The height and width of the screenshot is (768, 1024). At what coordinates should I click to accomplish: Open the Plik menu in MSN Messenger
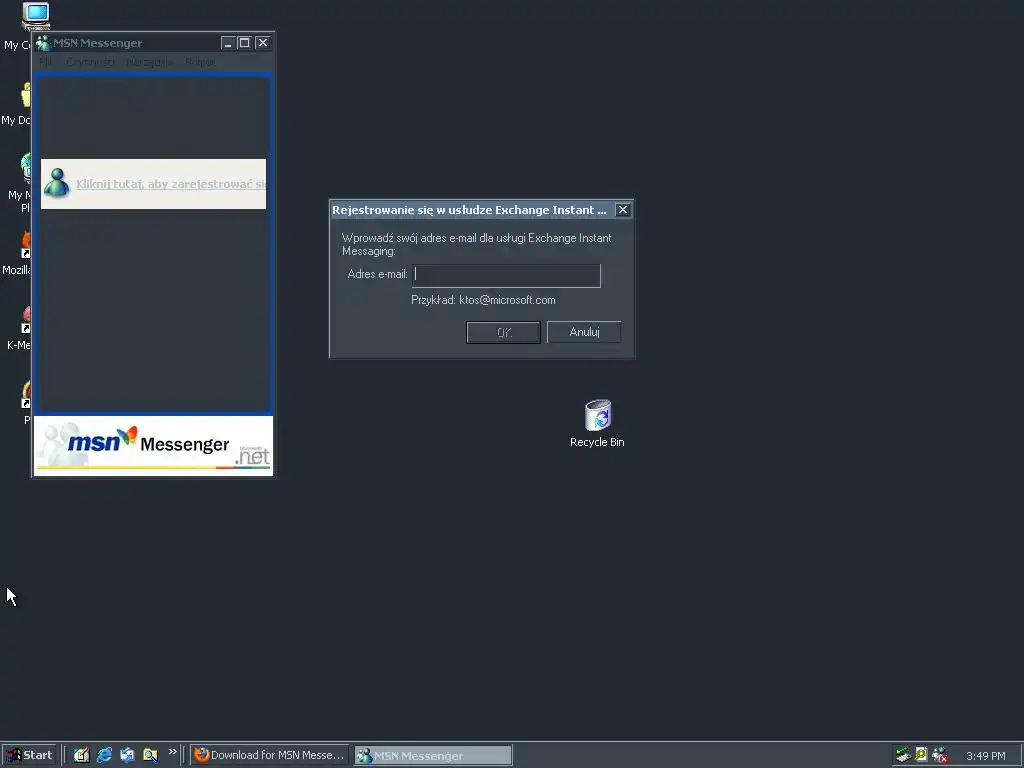[46, 62]
